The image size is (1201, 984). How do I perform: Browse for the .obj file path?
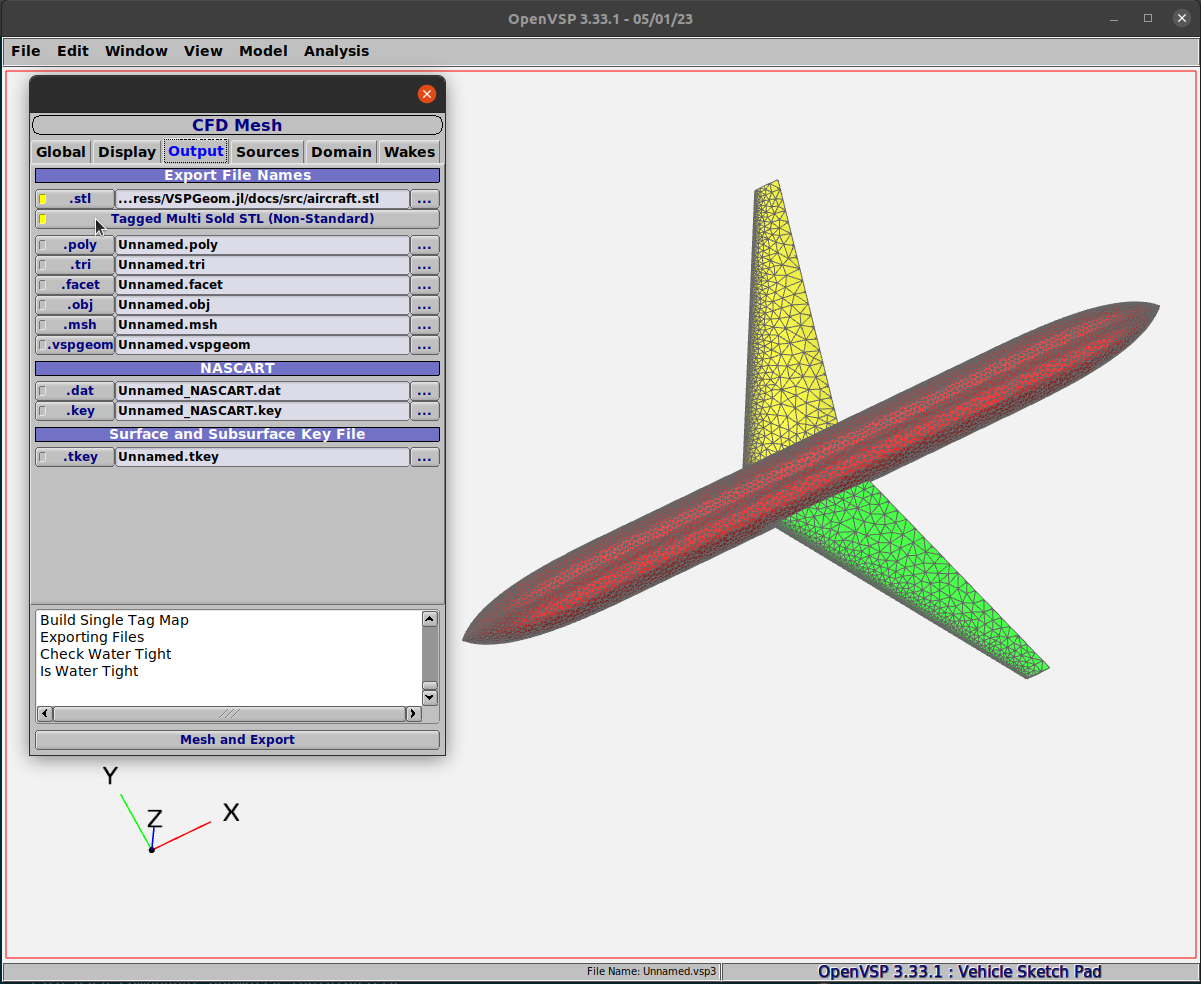click(x=424, y=305)
